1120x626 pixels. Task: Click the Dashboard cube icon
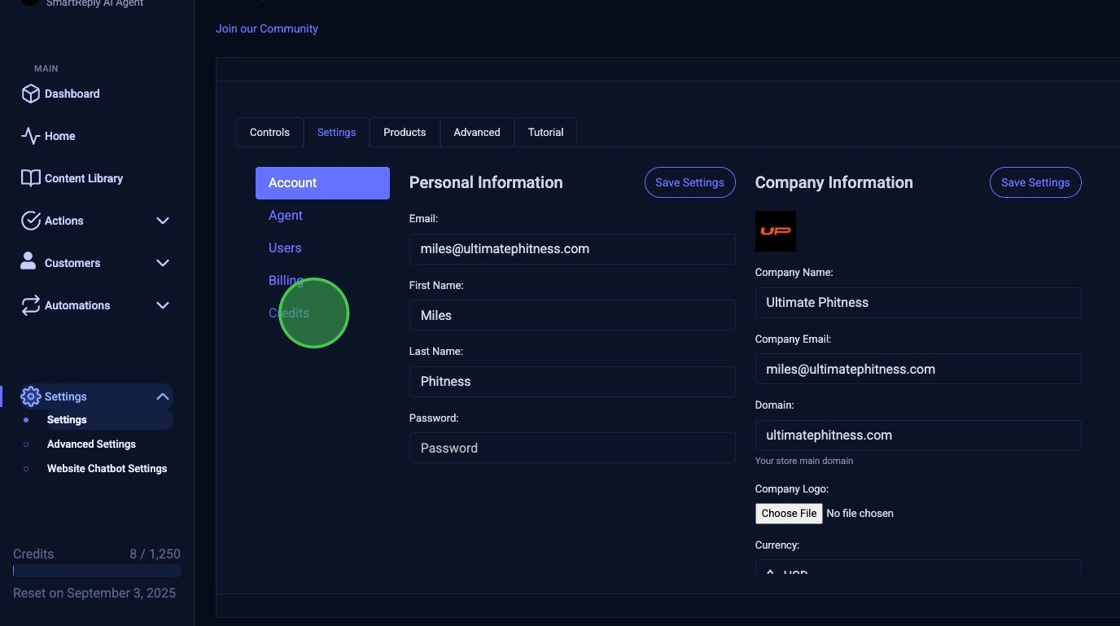(x=30, y=94)
